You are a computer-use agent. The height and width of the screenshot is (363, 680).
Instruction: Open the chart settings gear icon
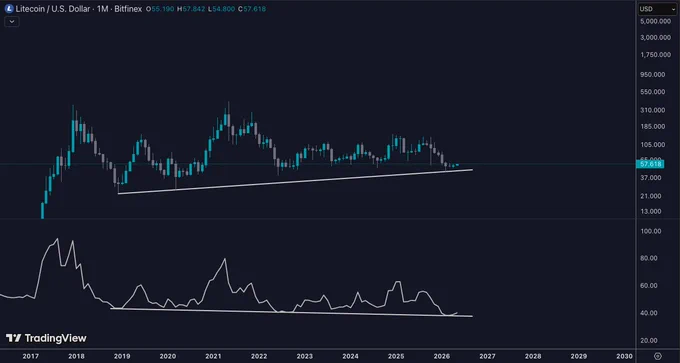click(x=658, y=355)
